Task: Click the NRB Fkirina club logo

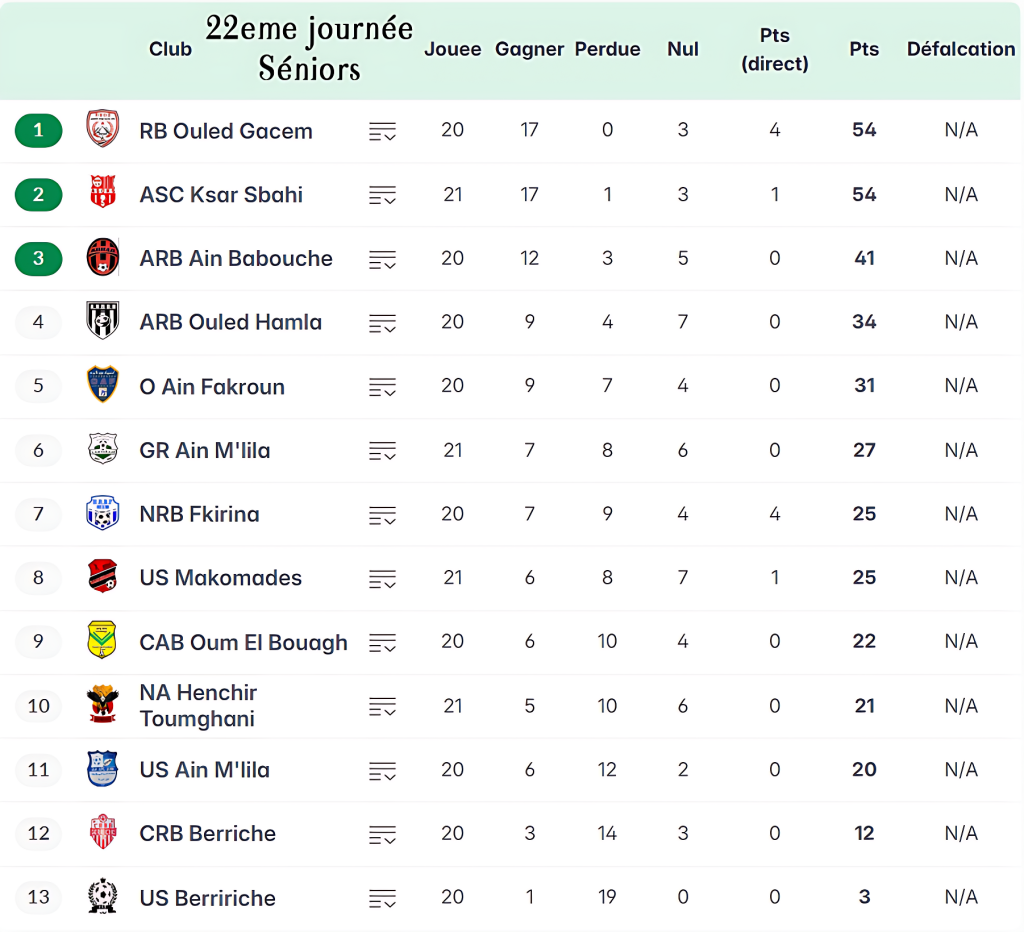Action: (x=102, y=514)
